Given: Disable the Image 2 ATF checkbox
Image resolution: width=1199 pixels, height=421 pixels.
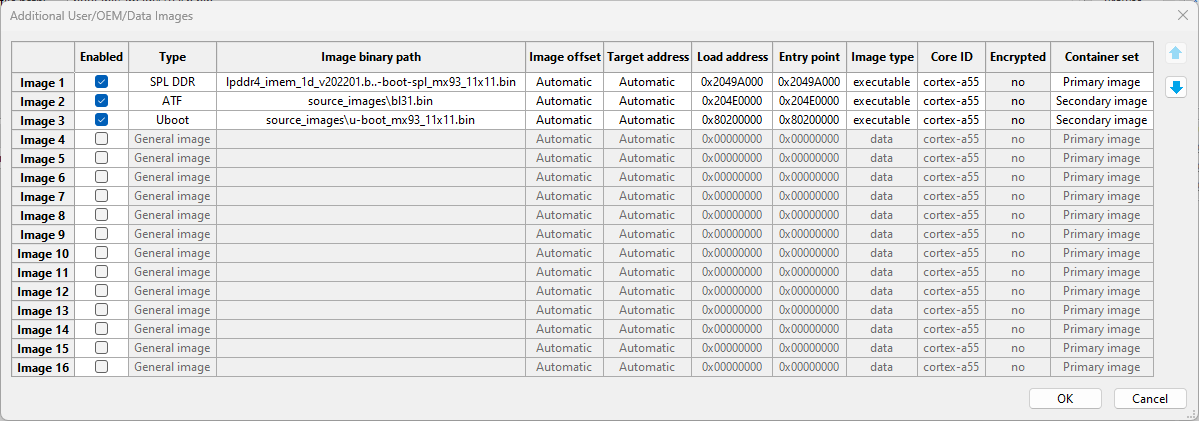Looking at the screenshot, I should coord(101,100).
